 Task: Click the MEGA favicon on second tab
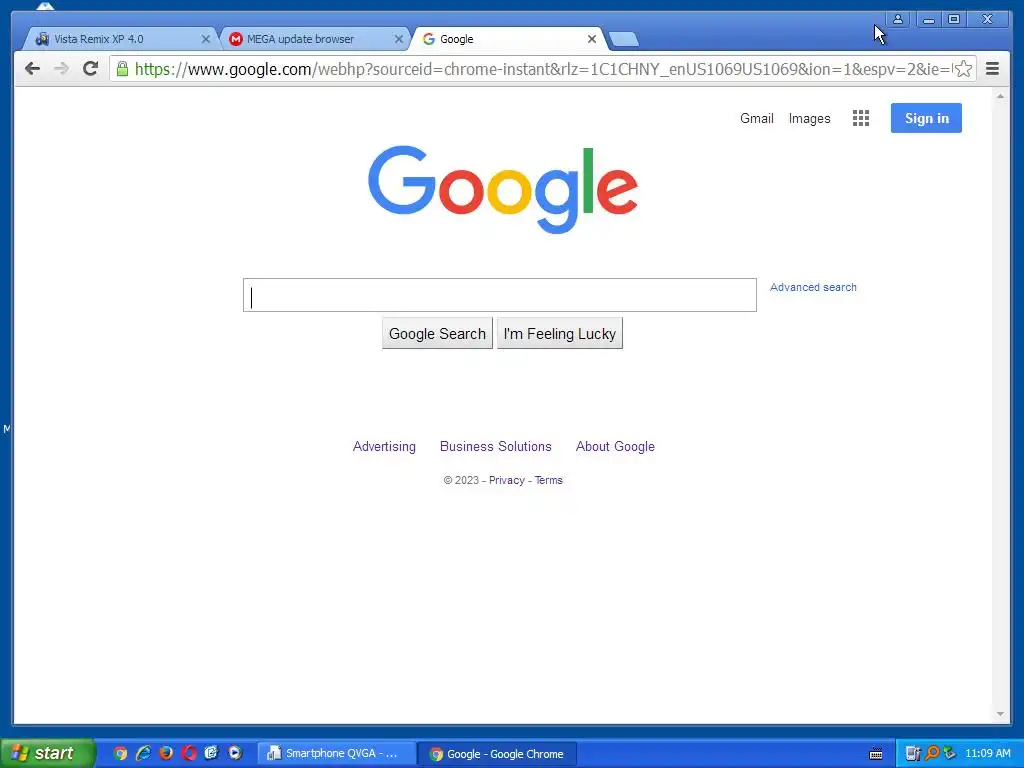click(236, 39)
